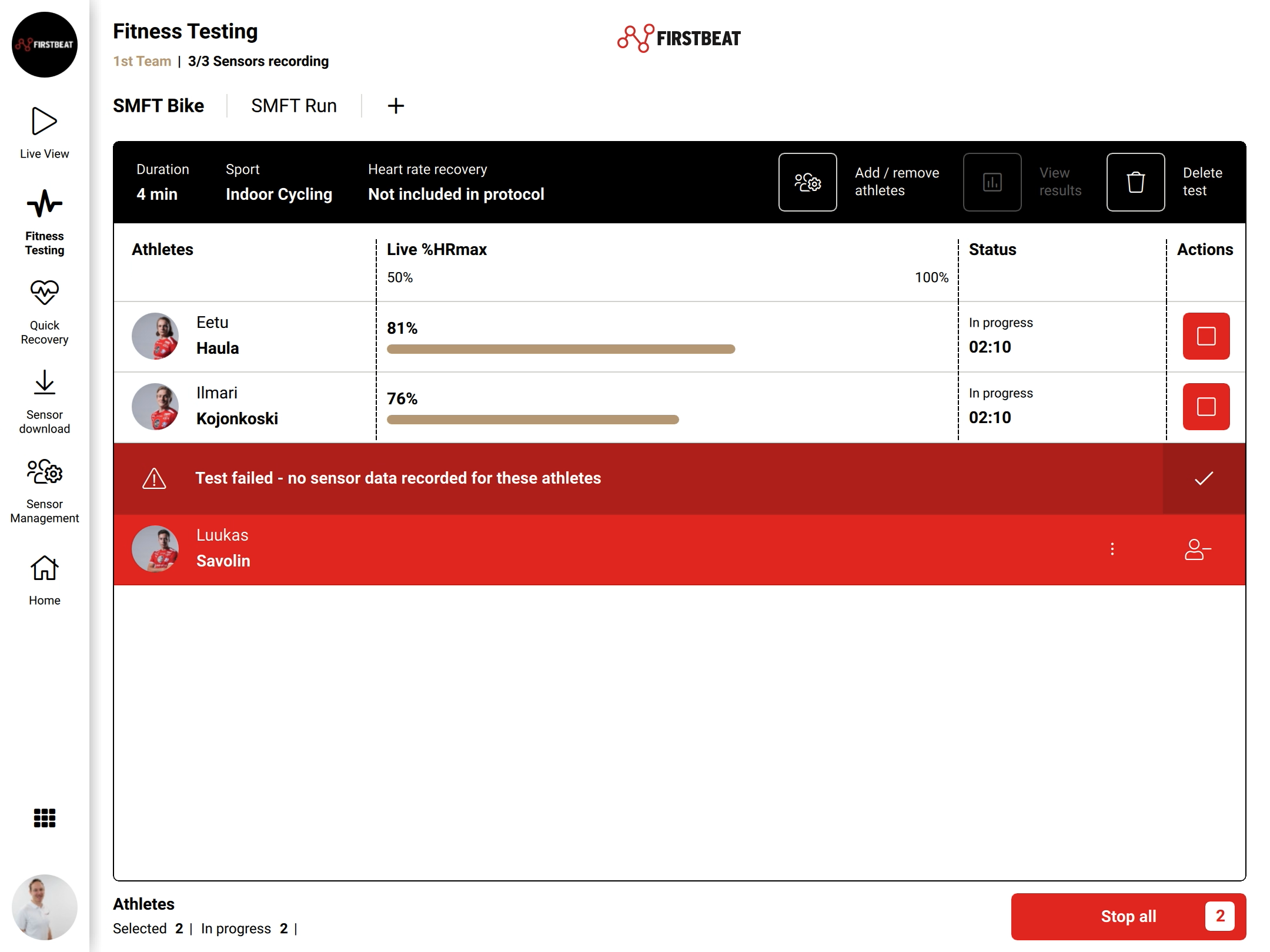
Task: Acknowledge the Test failed warning with checkmark
Action: click(1204, 478)
